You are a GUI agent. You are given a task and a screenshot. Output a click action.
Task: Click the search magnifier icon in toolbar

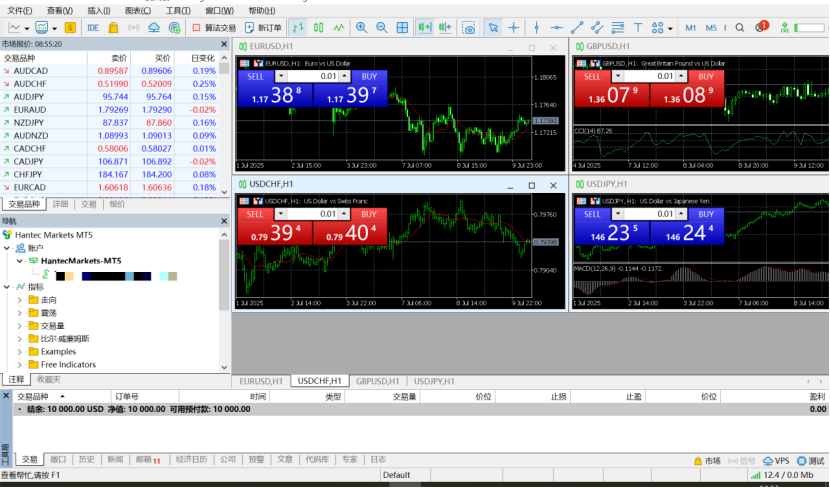coord(740,28)
